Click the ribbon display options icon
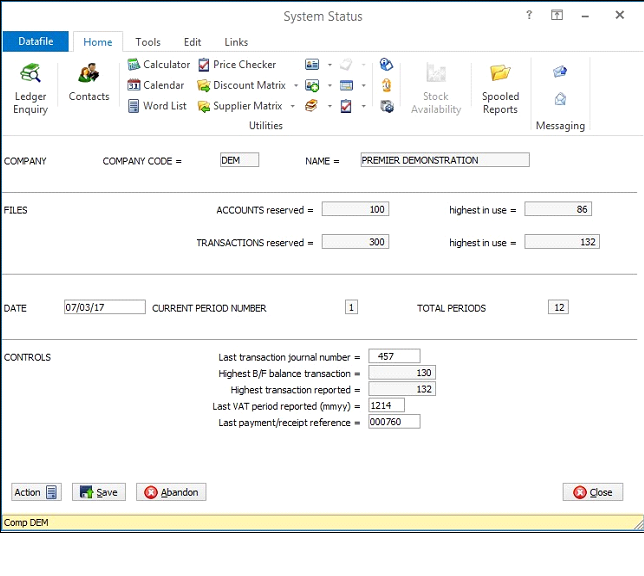The width and height of the screenshot is (644, 576). 557,15
